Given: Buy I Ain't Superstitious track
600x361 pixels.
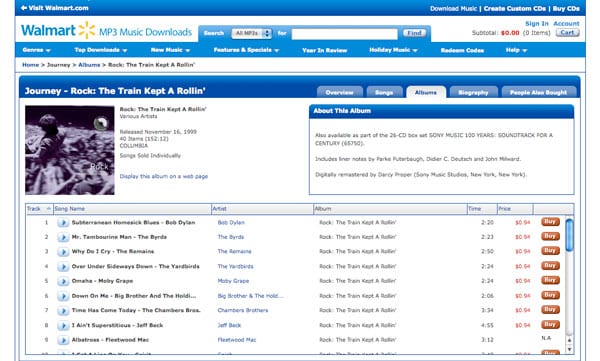Looking at the screenshot, I should [x=550, y=325].
